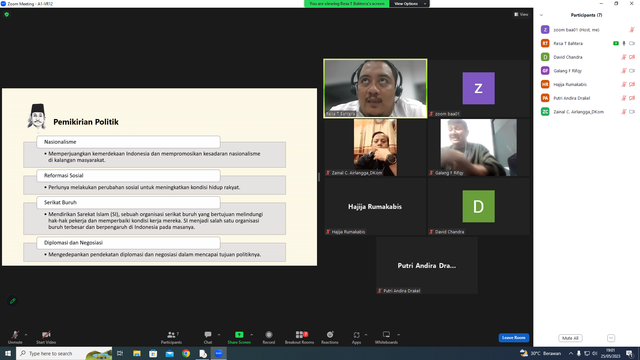Toggle mic icon for Resa T Bahtera
This screenshot has width=640, height=360.
click(624, 43)
